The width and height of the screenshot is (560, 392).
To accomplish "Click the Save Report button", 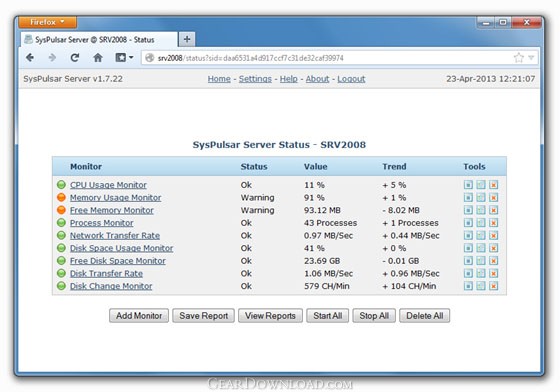I will click(x=204, y=316).
